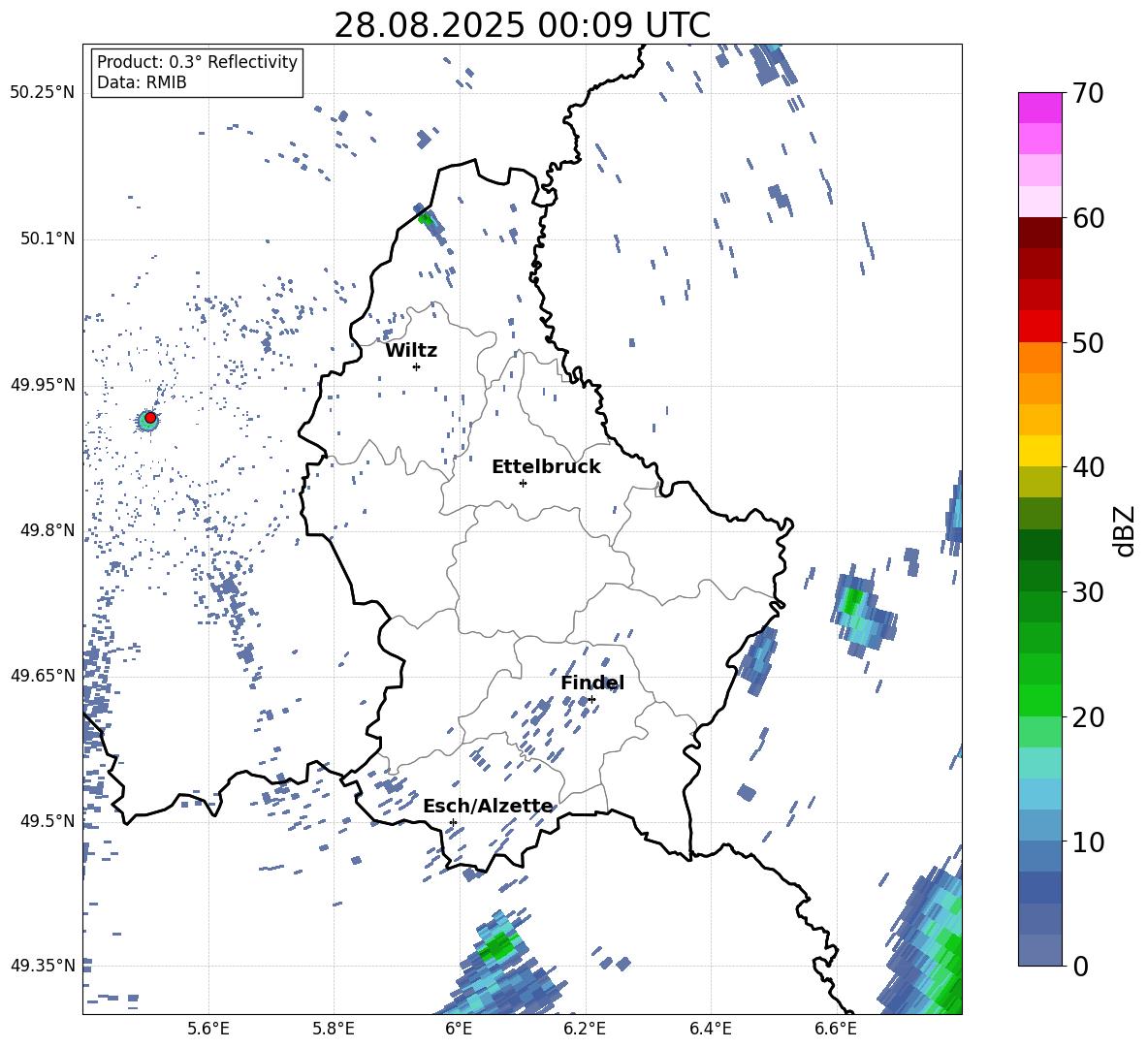Click the 6°E longitude label
The width and height of the screenshot is (1148, 1048).
(x=459, y=1030)
